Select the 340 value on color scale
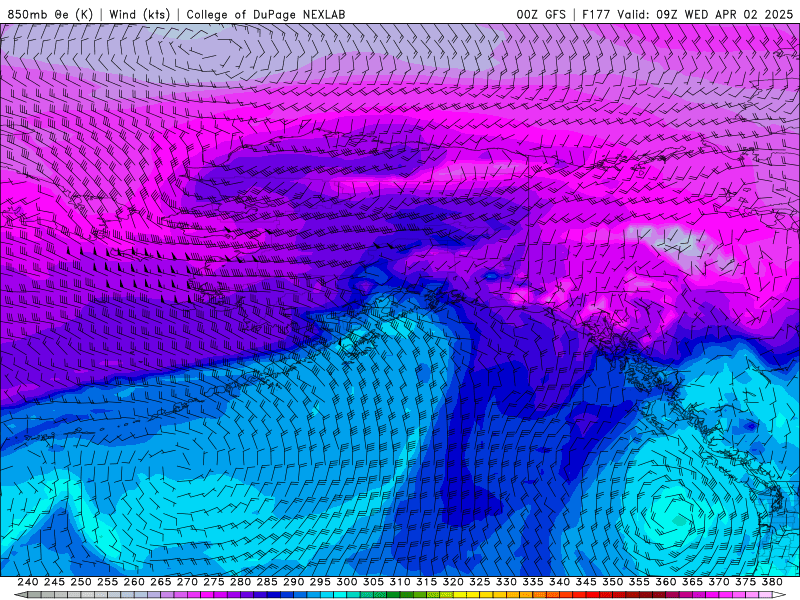 click(559, 582)
